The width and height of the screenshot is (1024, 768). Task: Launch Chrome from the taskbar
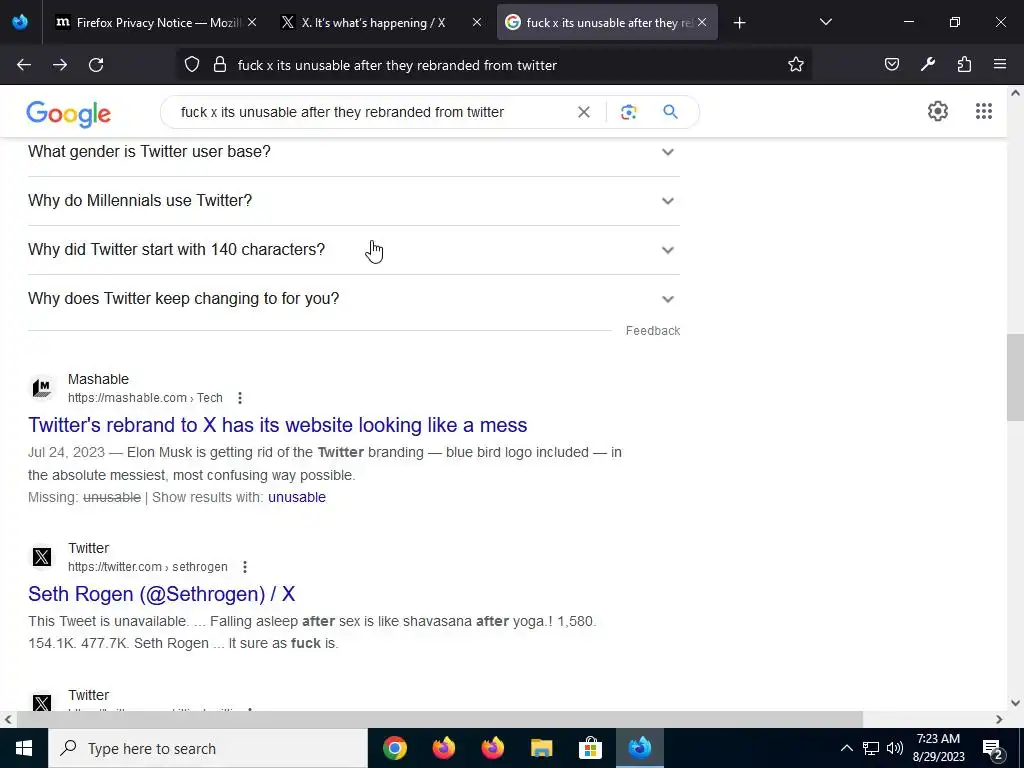(x=394, y=748)
